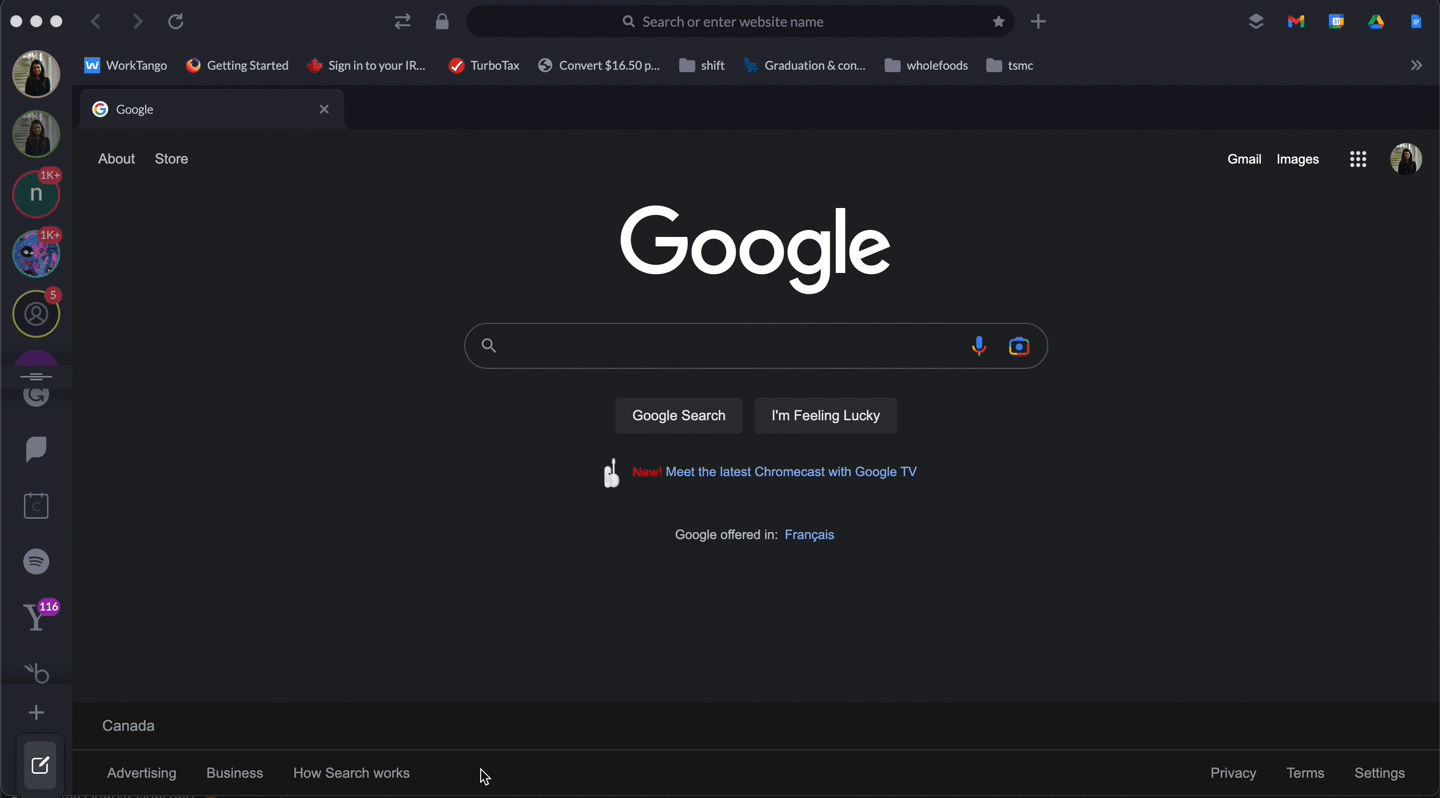Switch Google to Français
The image size is (1440, 798).
(809, 535)
